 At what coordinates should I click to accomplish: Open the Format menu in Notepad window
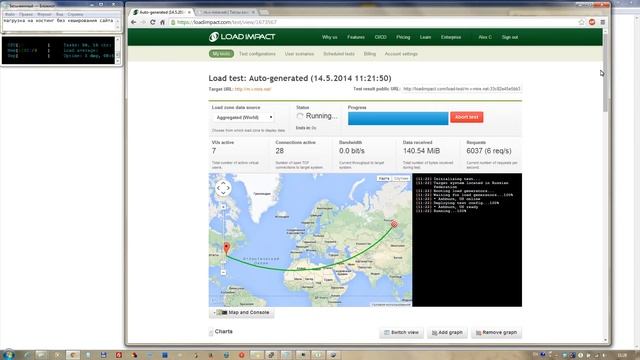[x=44, y=14]
